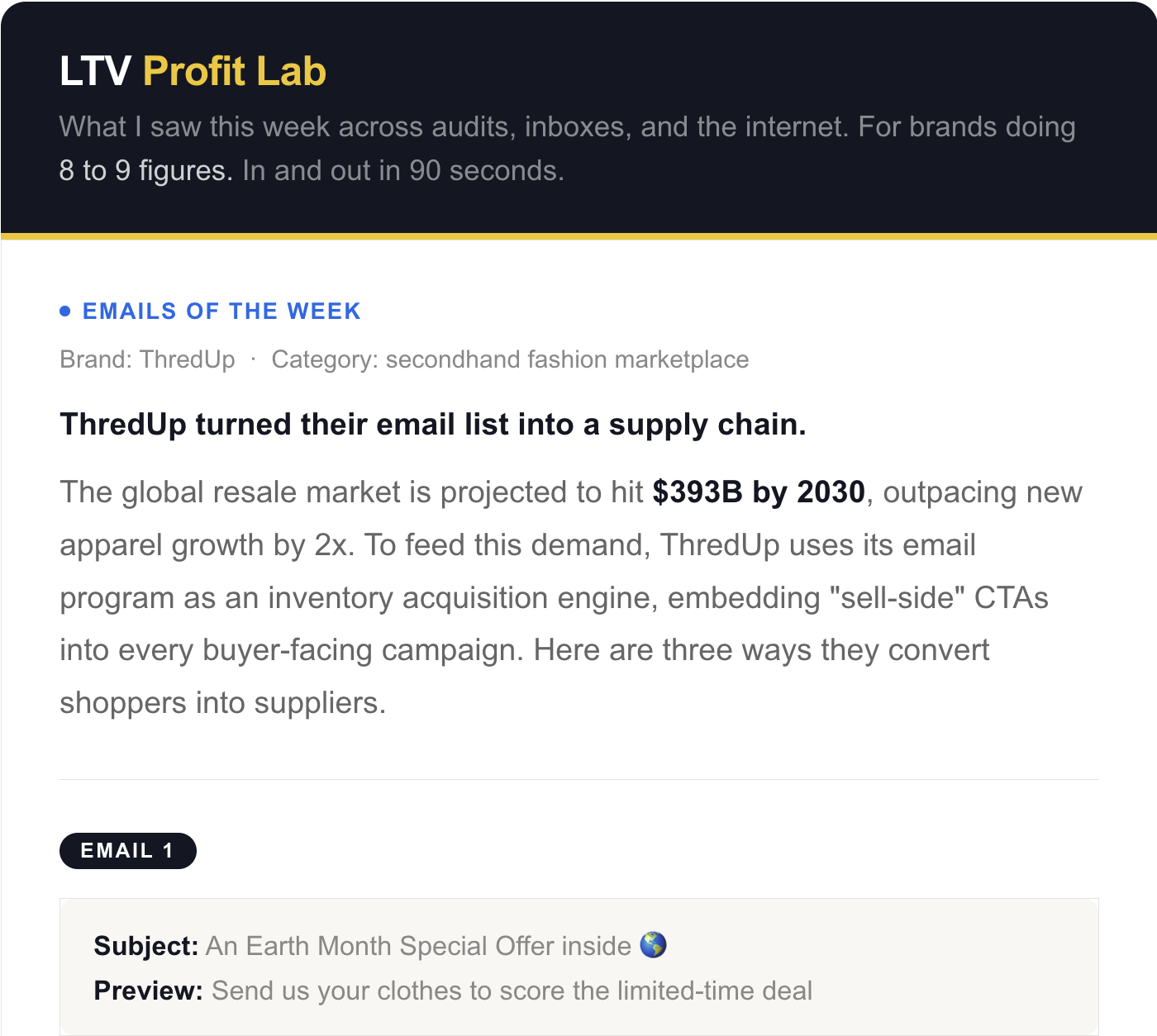The height and width of the screenshot is (1036, 1157).
Task: Click "An Earth Month Special Offer inside" subject
Action: pyautogui.click(x=418, y=946)
